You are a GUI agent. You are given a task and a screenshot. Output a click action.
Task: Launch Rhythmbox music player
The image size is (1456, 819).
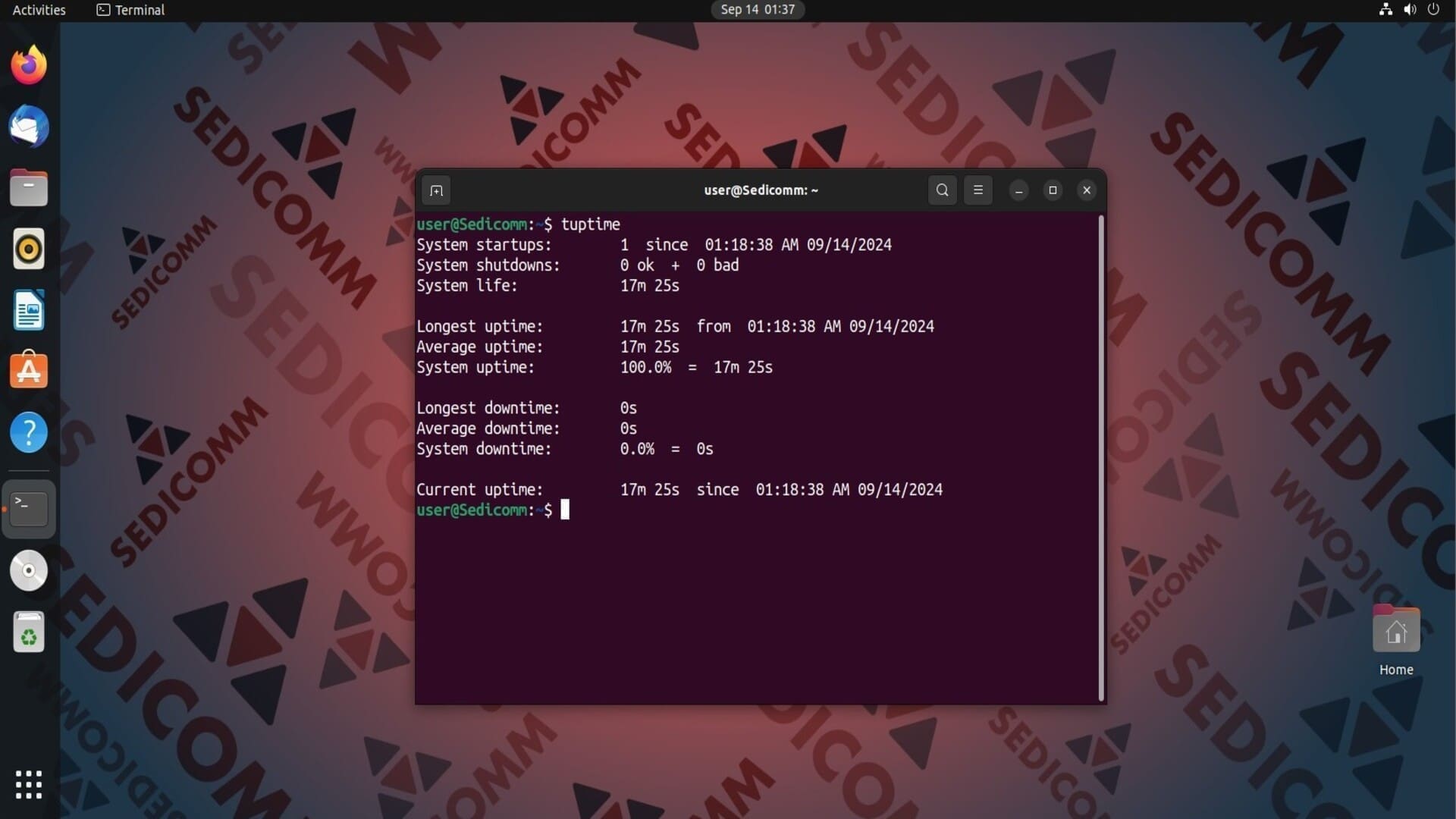point(29,249)
